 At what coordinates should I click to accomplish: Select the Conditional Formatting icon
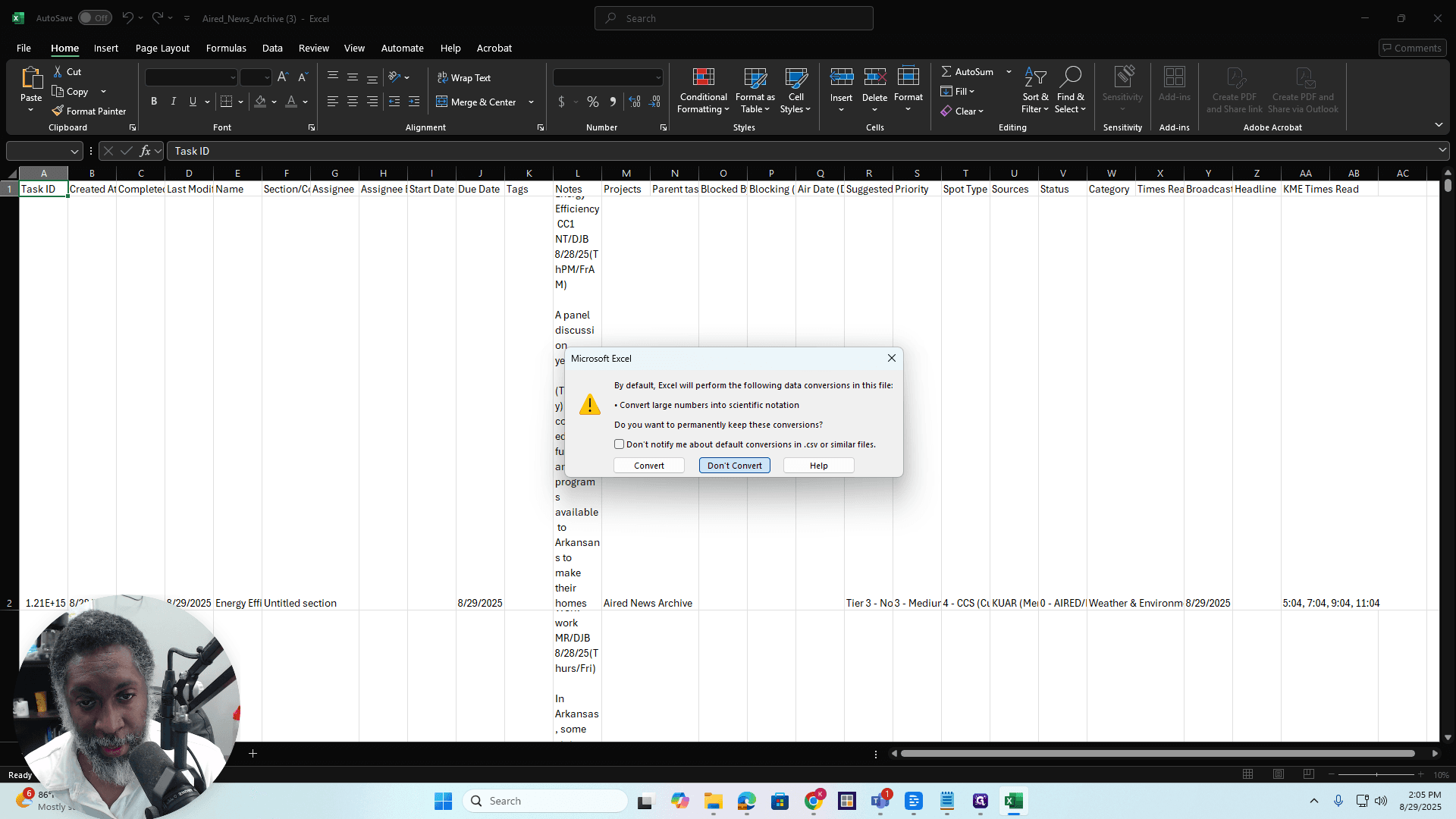pyautogui.click(x=703, y=77)
